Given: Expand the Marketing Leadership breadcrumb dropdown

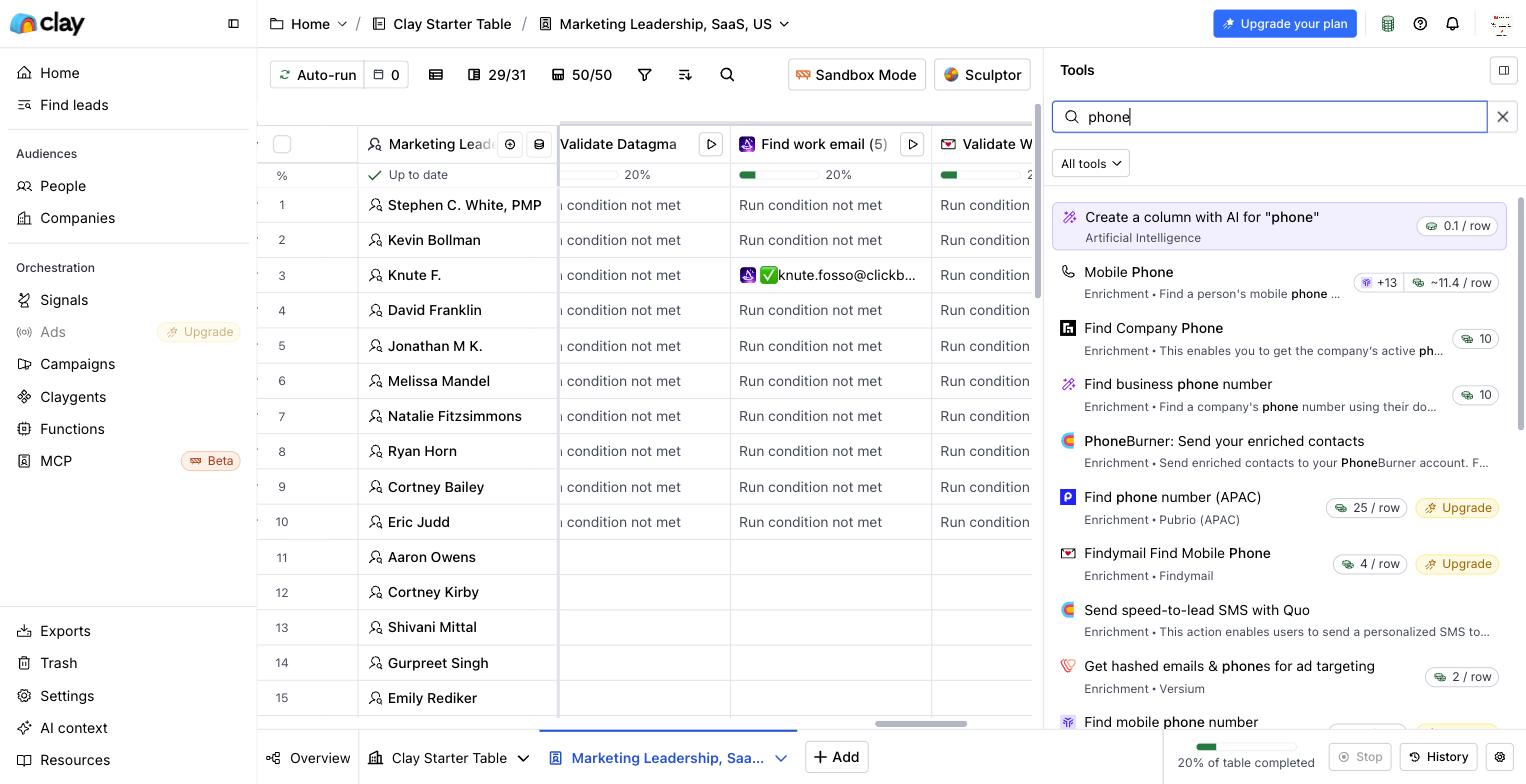Looking at the screenshot, I should [784, 24].
